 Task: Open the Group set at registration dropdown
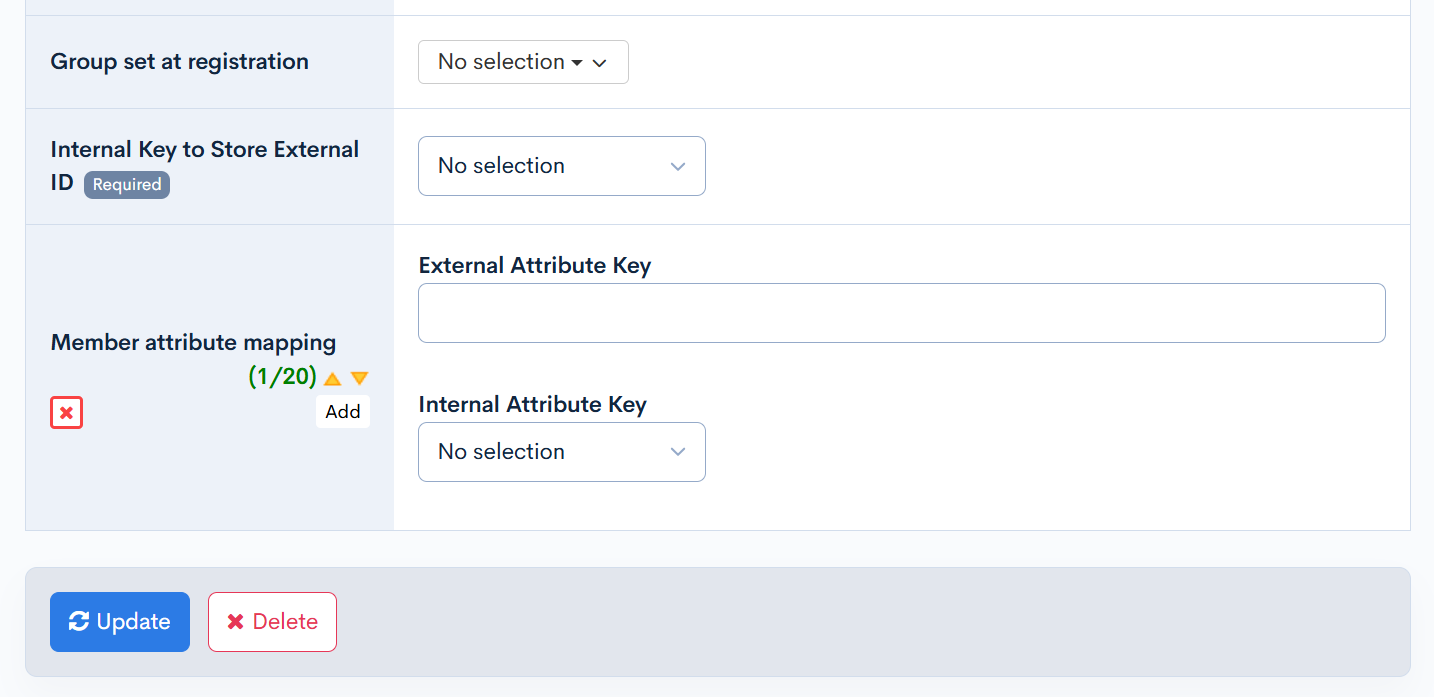[x=522, y=62]
